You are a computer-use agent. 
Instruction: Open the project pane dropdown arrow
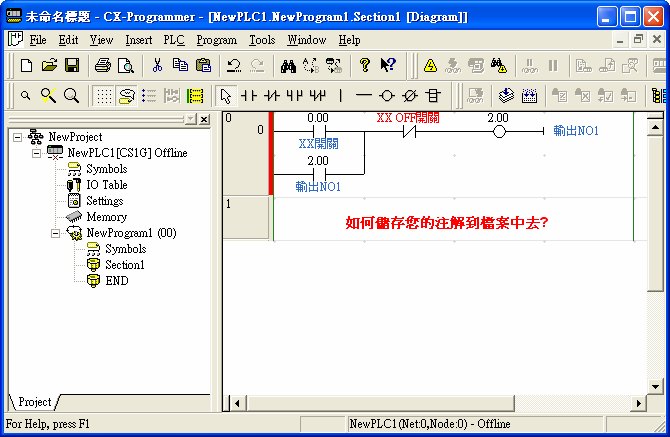[191, 119]
